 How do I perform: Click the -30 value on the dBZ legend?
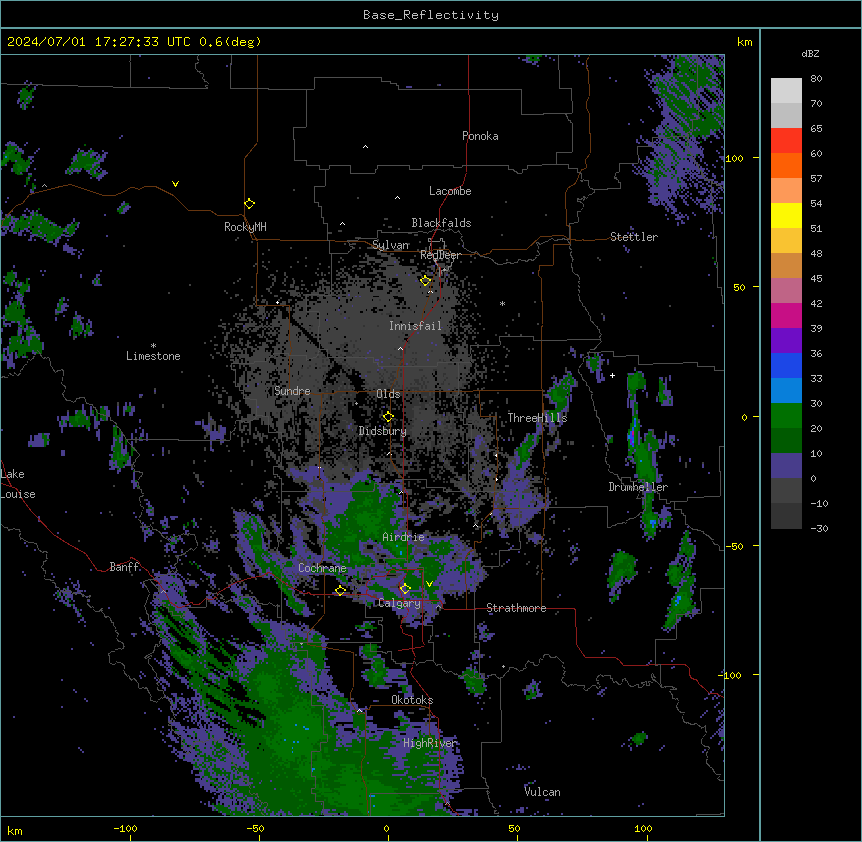pos(819,528)
